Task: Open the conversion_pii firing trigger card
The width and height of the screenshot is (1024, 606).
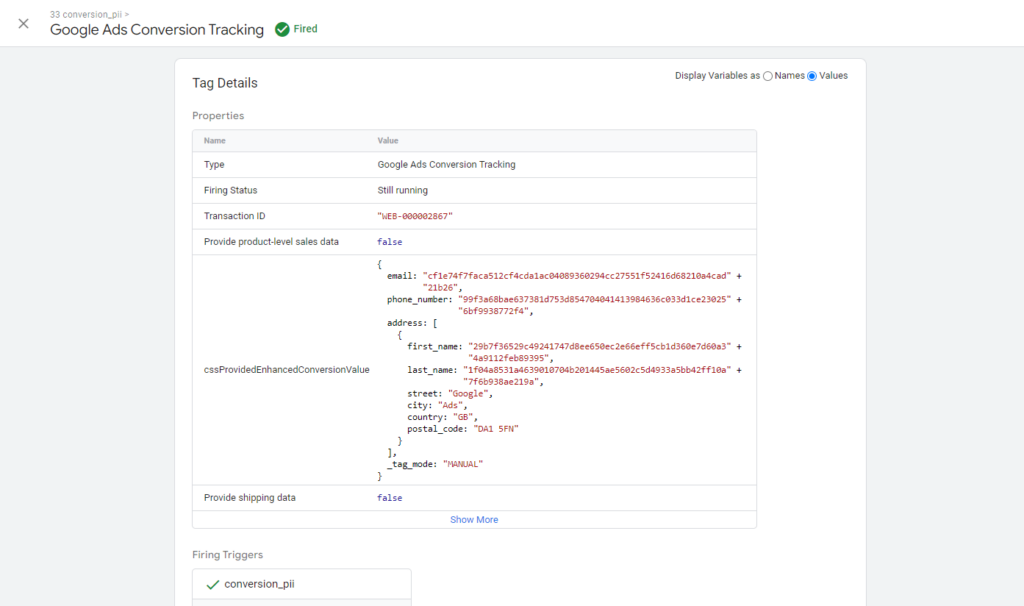Action: (x=301, y=584)
